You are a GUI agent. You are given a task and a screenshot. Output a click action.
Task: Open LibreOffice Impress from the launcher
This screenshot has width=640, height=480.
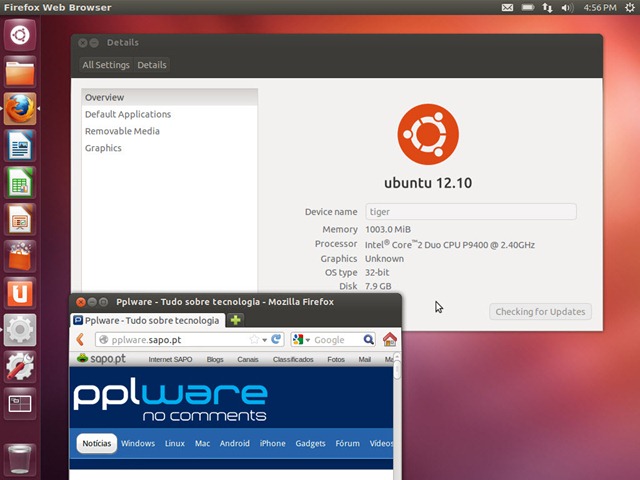[20, 219]
